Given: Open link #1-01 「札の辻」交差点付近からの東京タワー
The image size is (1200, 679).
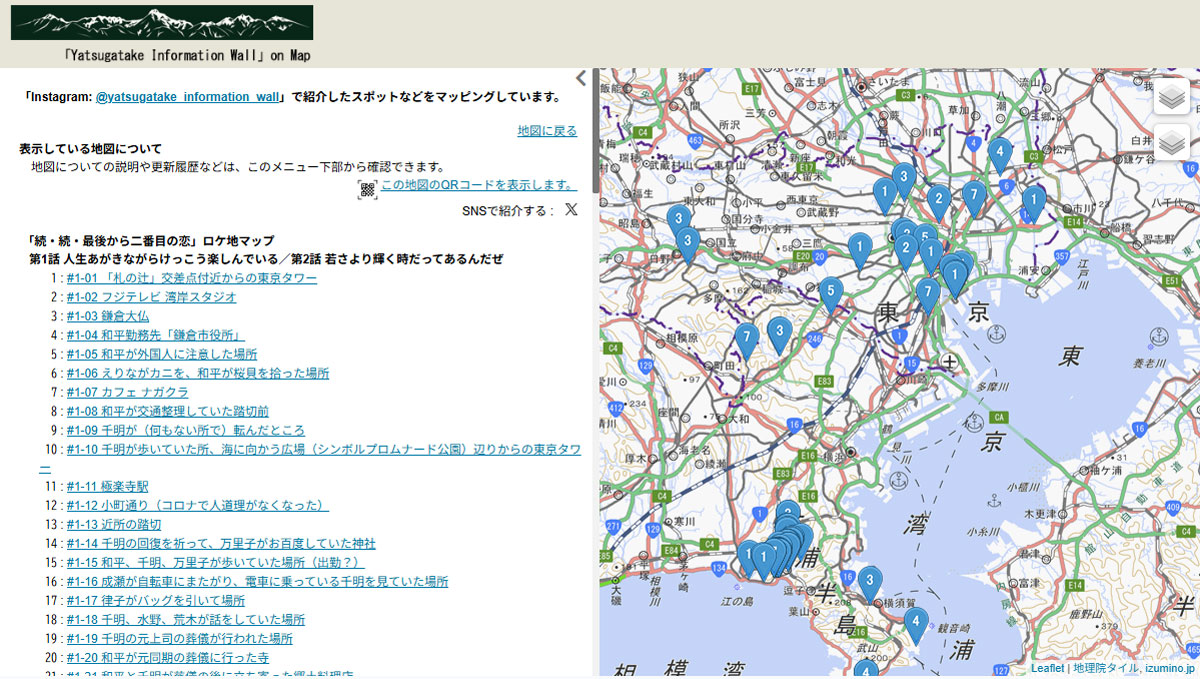Looking at the screenshot, I should [x=192, y=278].
